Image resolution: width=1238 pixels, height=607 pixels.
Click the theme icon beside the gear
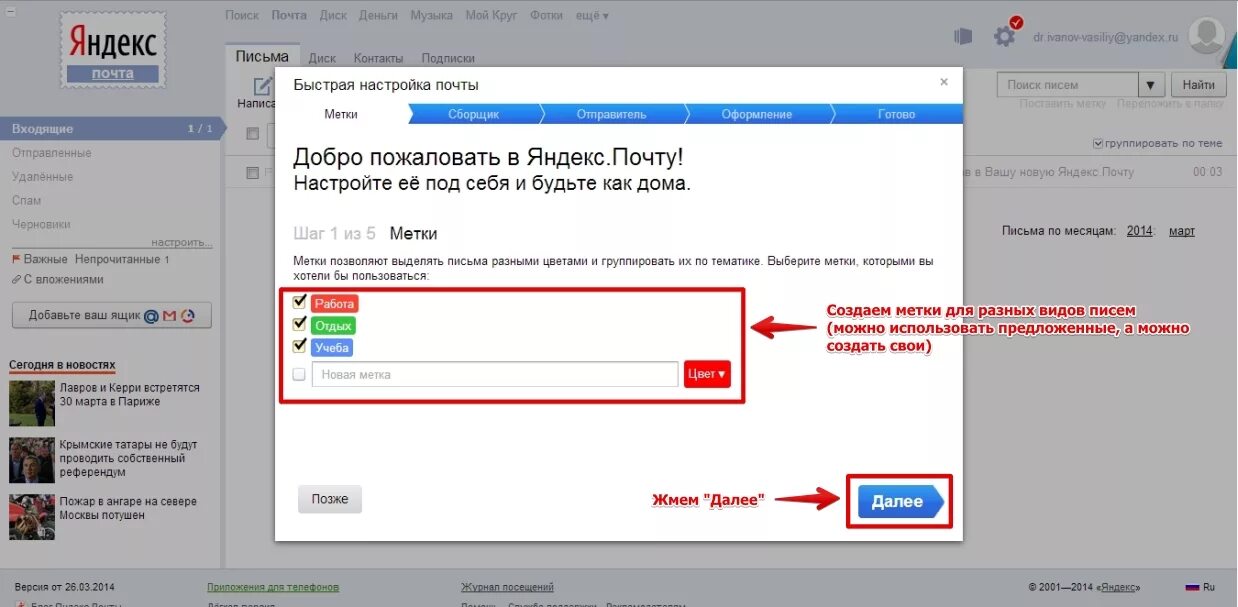[x=963, y=37]
